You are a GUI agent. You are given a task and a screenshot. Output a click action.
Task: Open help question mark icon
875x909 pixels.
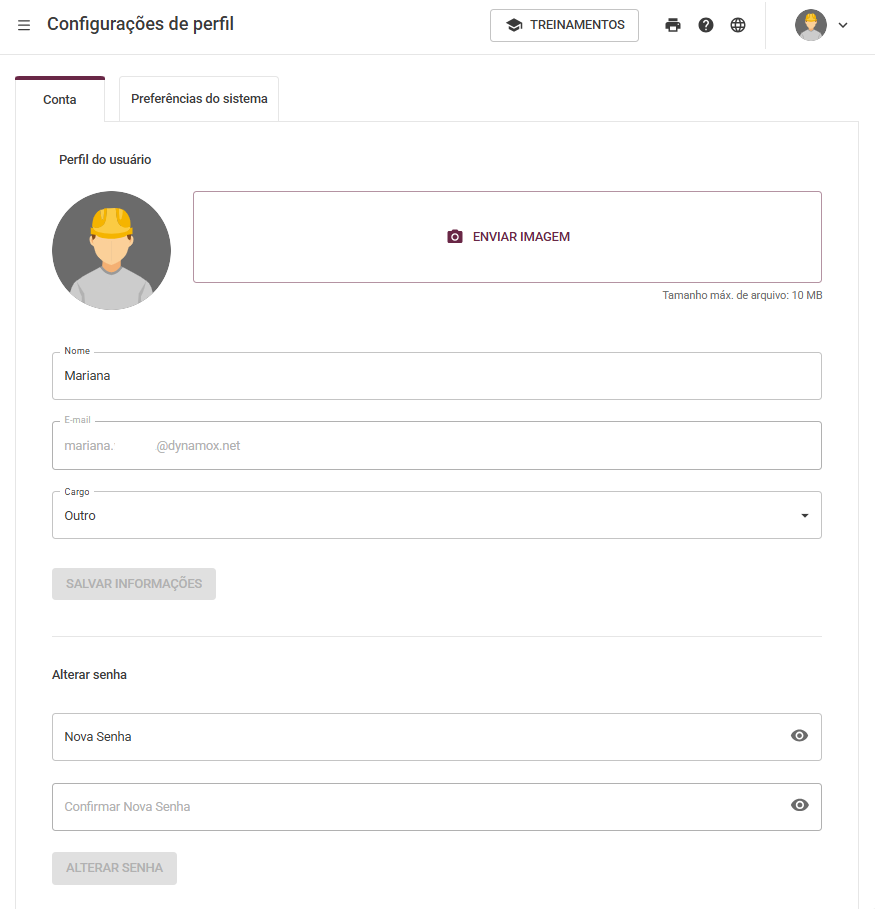706,25
